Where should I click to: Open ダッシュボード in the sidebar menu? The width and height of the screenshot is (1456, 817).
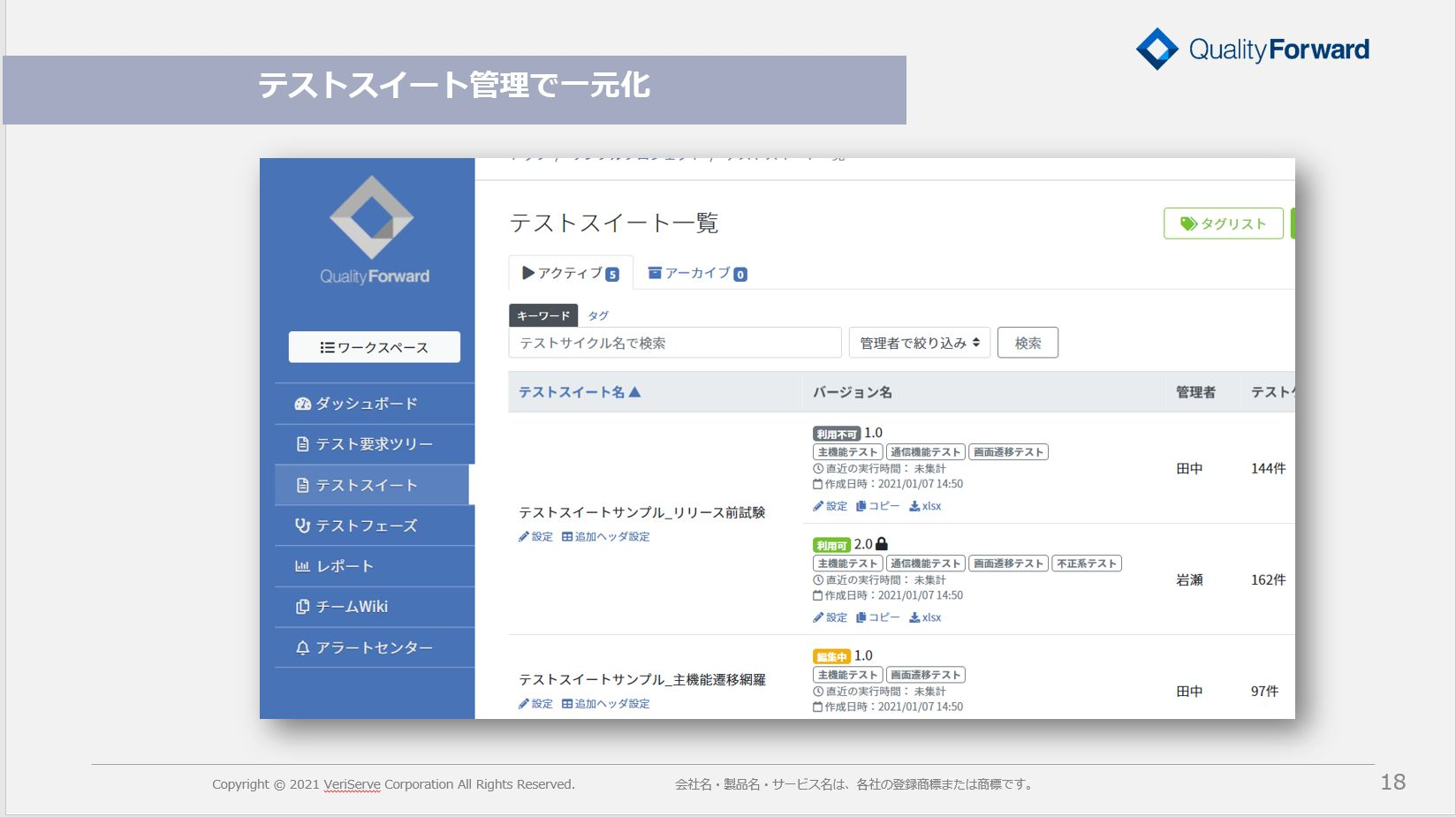click(x=375, y=404)
